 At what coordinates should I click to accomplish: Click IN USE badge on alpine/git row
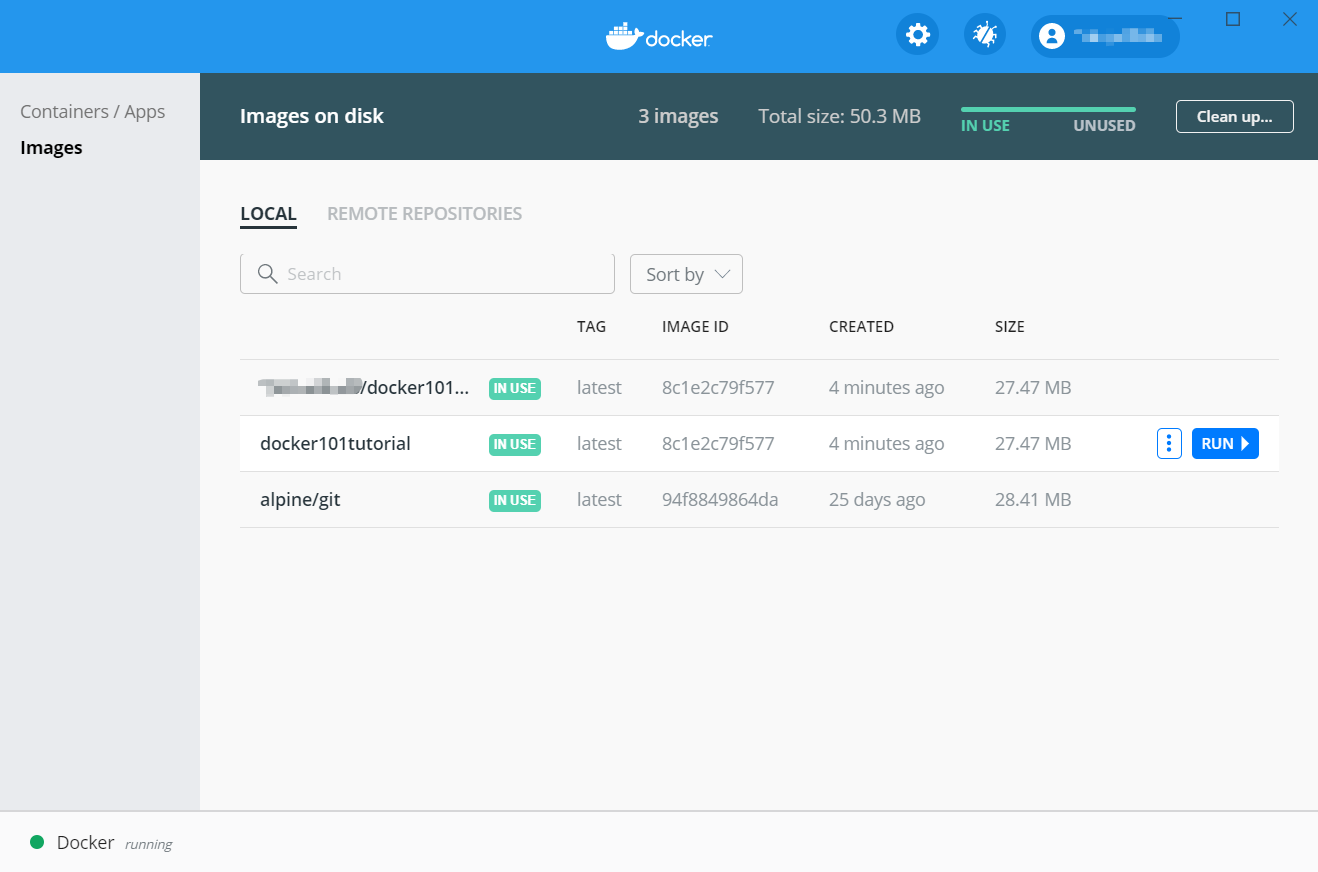click(515, 500)
